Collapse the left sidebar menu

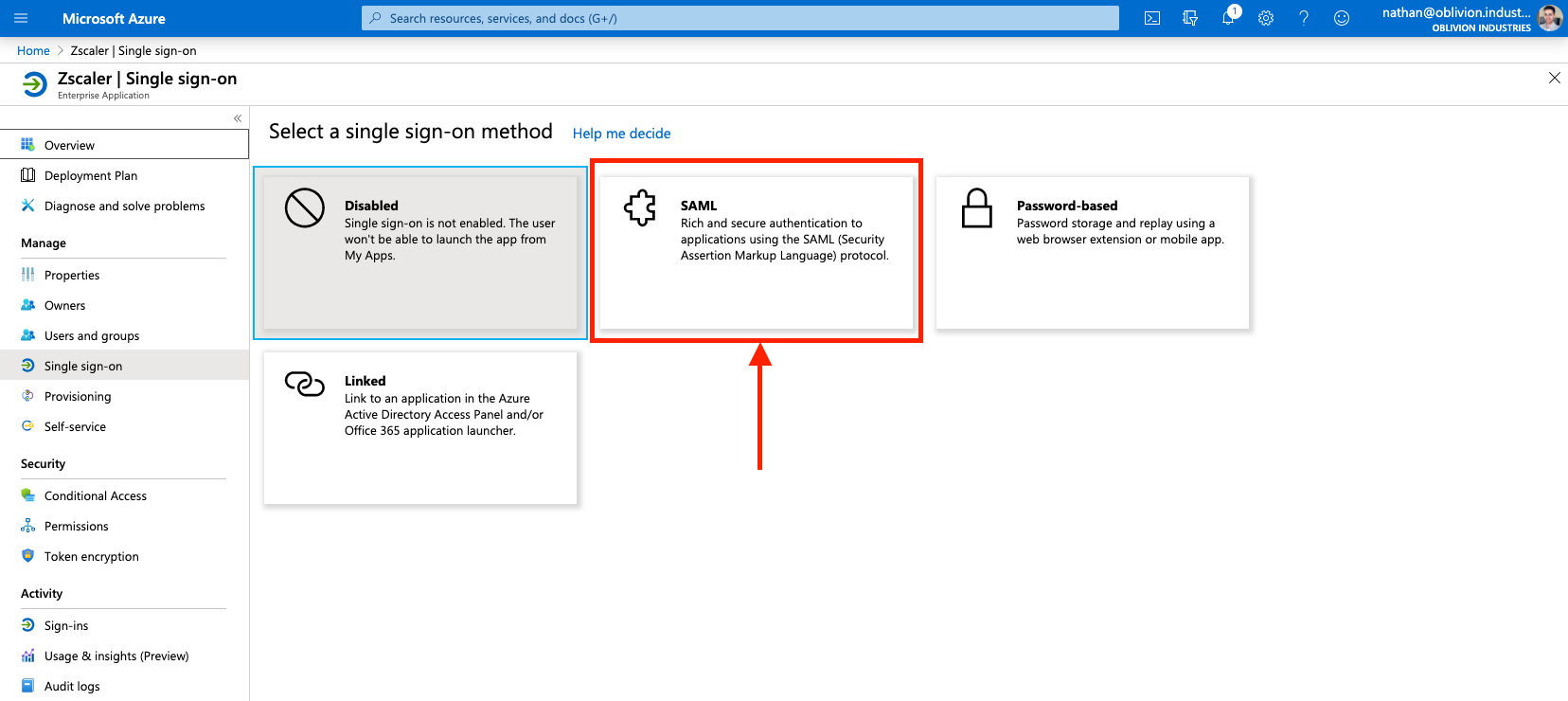(238, 118)
